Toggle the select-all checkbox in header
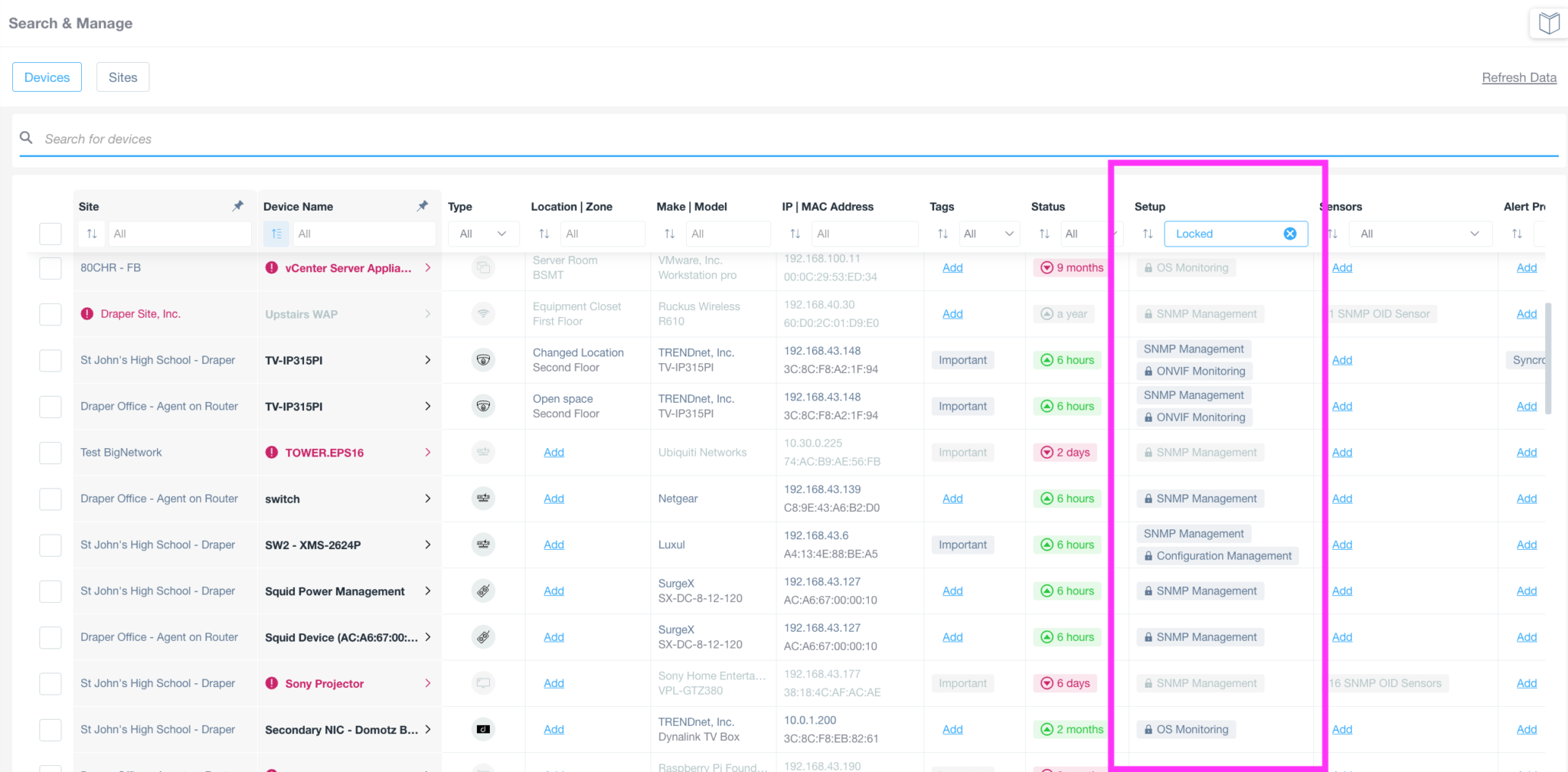The height and width of the screenshot is (772, 1568). (51, 234)
